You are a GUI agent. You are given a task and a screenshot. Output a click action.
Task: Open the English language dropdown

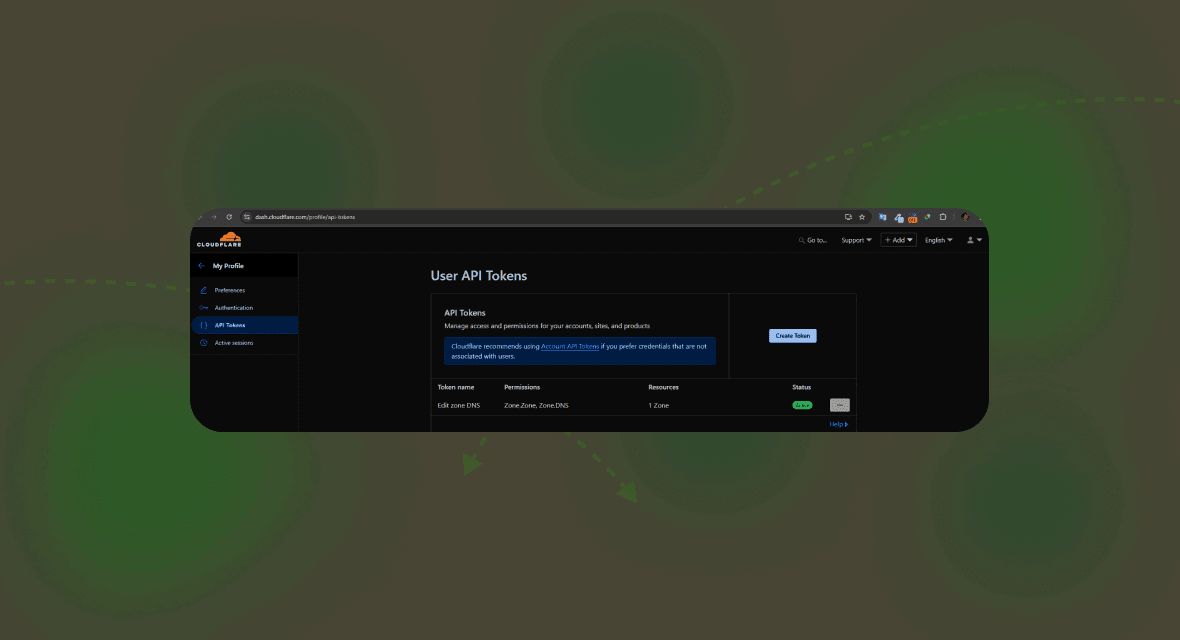click(938, 240)
